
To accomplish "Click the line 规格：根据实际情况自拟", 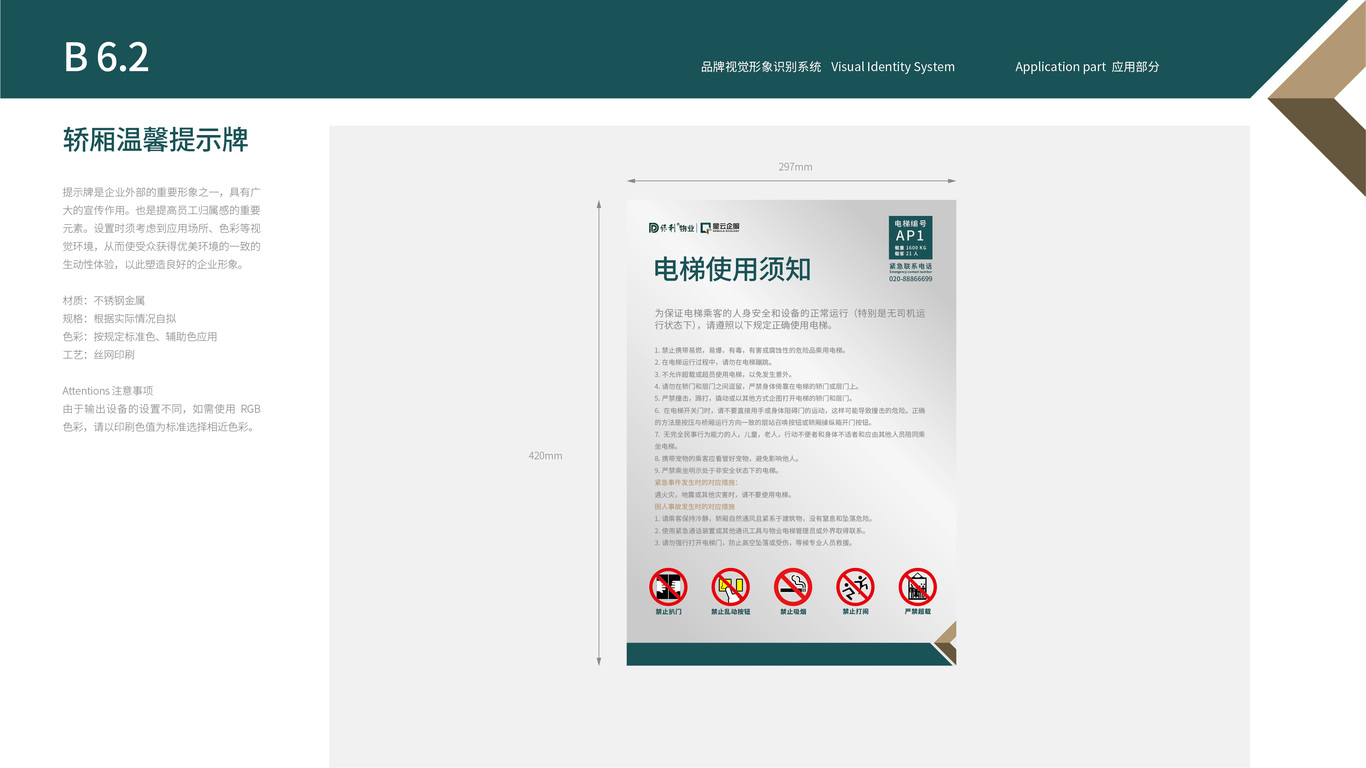I will 119,318.
